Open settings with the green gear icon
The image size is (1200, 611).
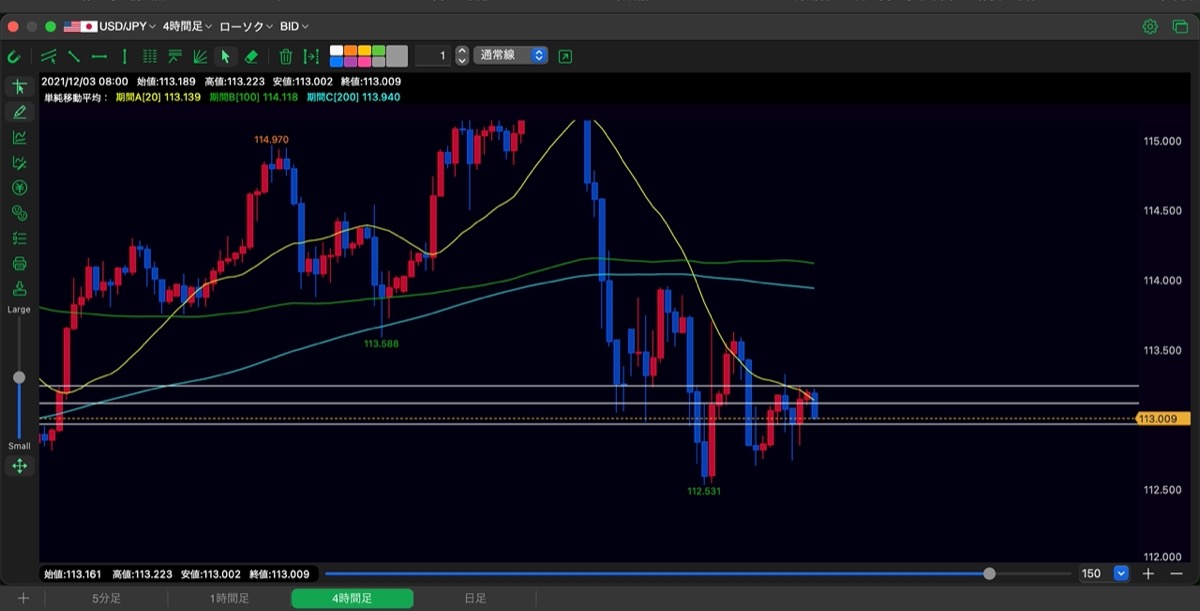1150,26
